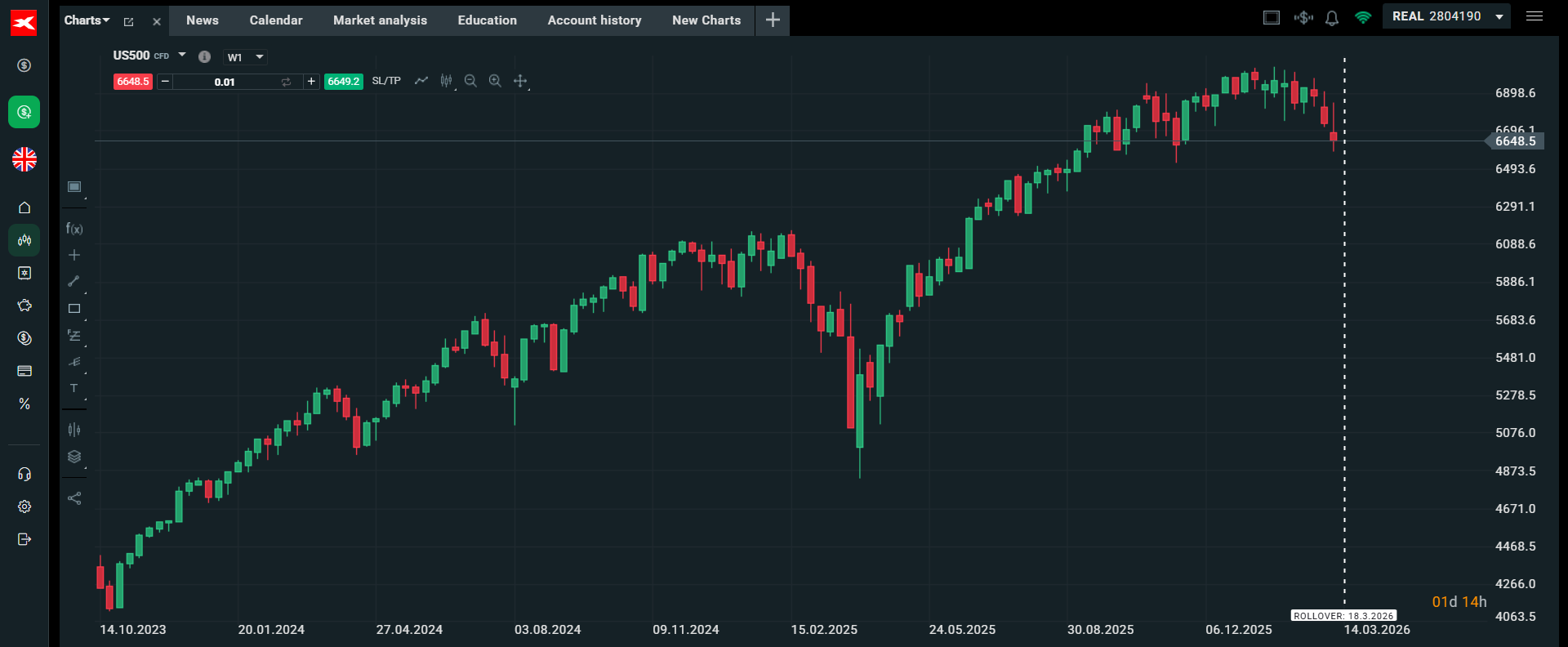The height and width of the screenshot is (647, 1568).
Task: Select the rectangle shape tool
Action: click(74, 309)
